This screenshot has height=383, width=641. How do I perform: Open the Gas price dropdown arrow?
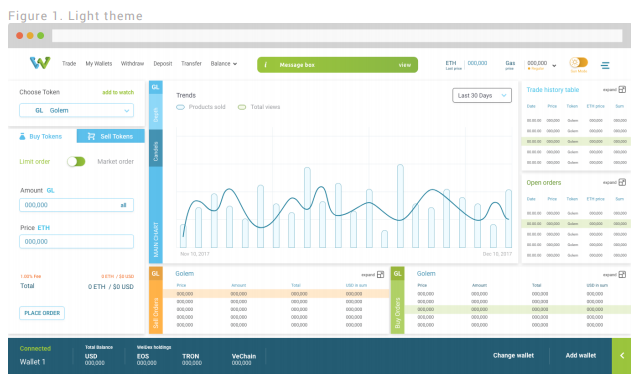(554, 65)
